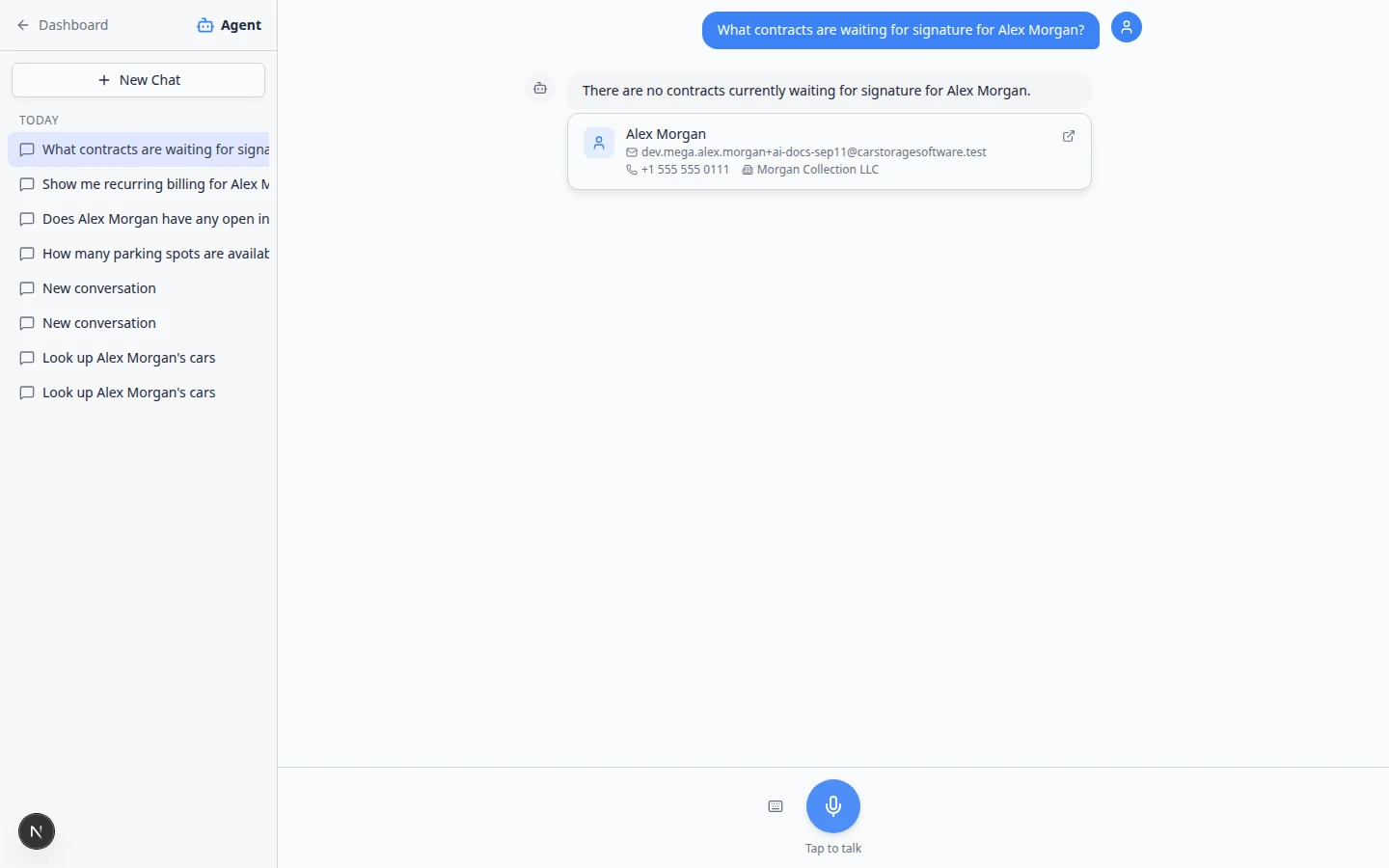This screenshot has height=868, width=1389.
Task: Open Alex Morgan's record external link icon
Action: [x=1069, y=136]
